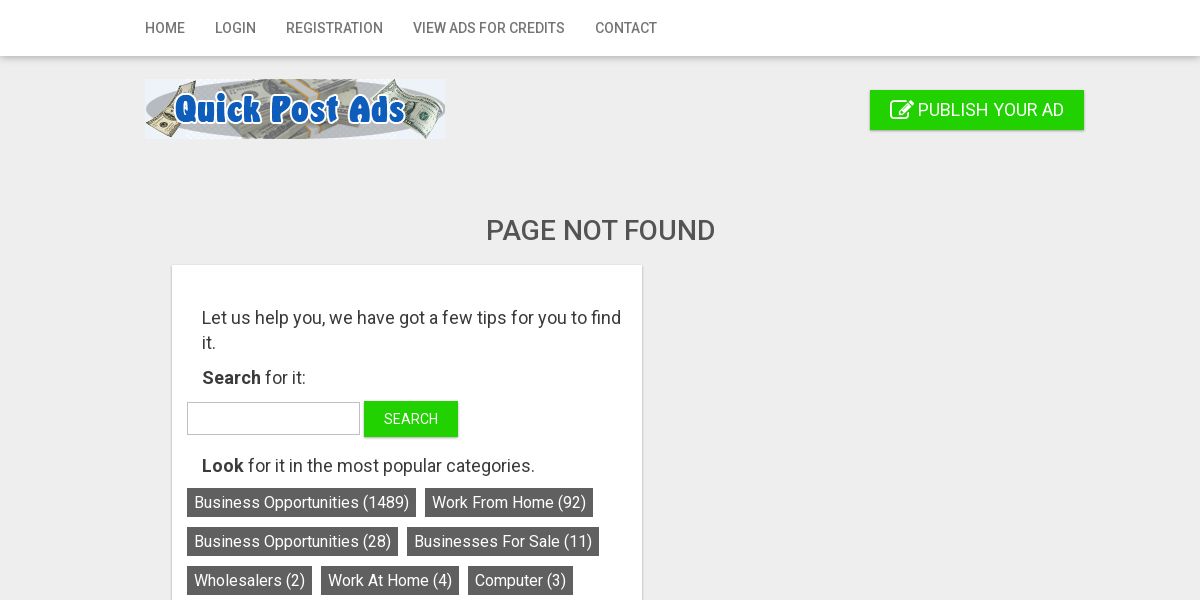Open the Contact page
Image resolution: width=1200 pixels, height=600 pixels.
pos(626,28)
